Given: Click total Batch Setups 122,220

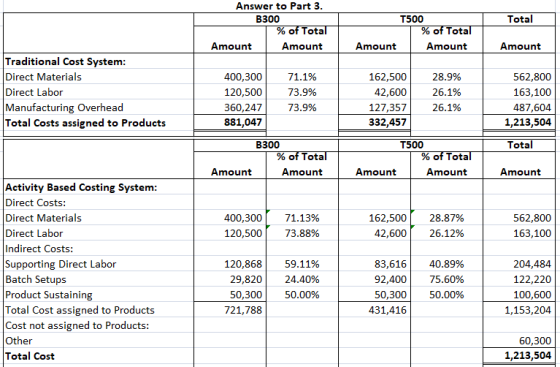Looking at the screenshot, I should click(x=532, y=279).
